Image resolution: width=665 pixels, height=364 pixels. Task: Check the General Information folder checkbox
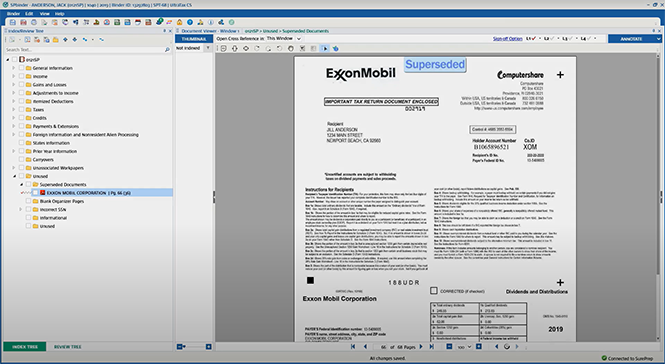(21, 68)
